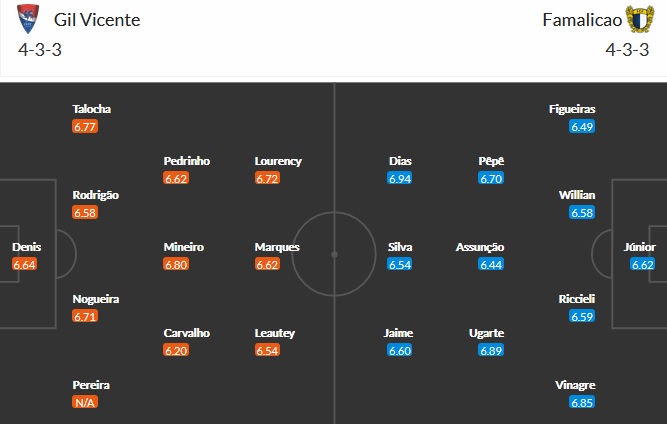Open Talocha's player profile
667x424 pixels.
point(91,110)
